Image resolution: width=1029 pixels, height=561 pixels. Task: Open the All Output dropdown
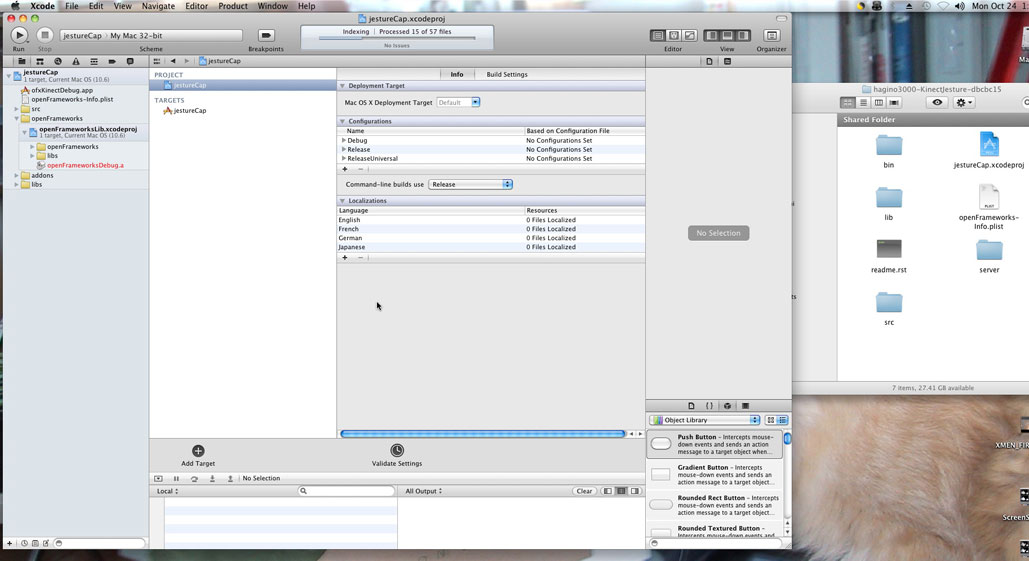click(x=423, y=491)
